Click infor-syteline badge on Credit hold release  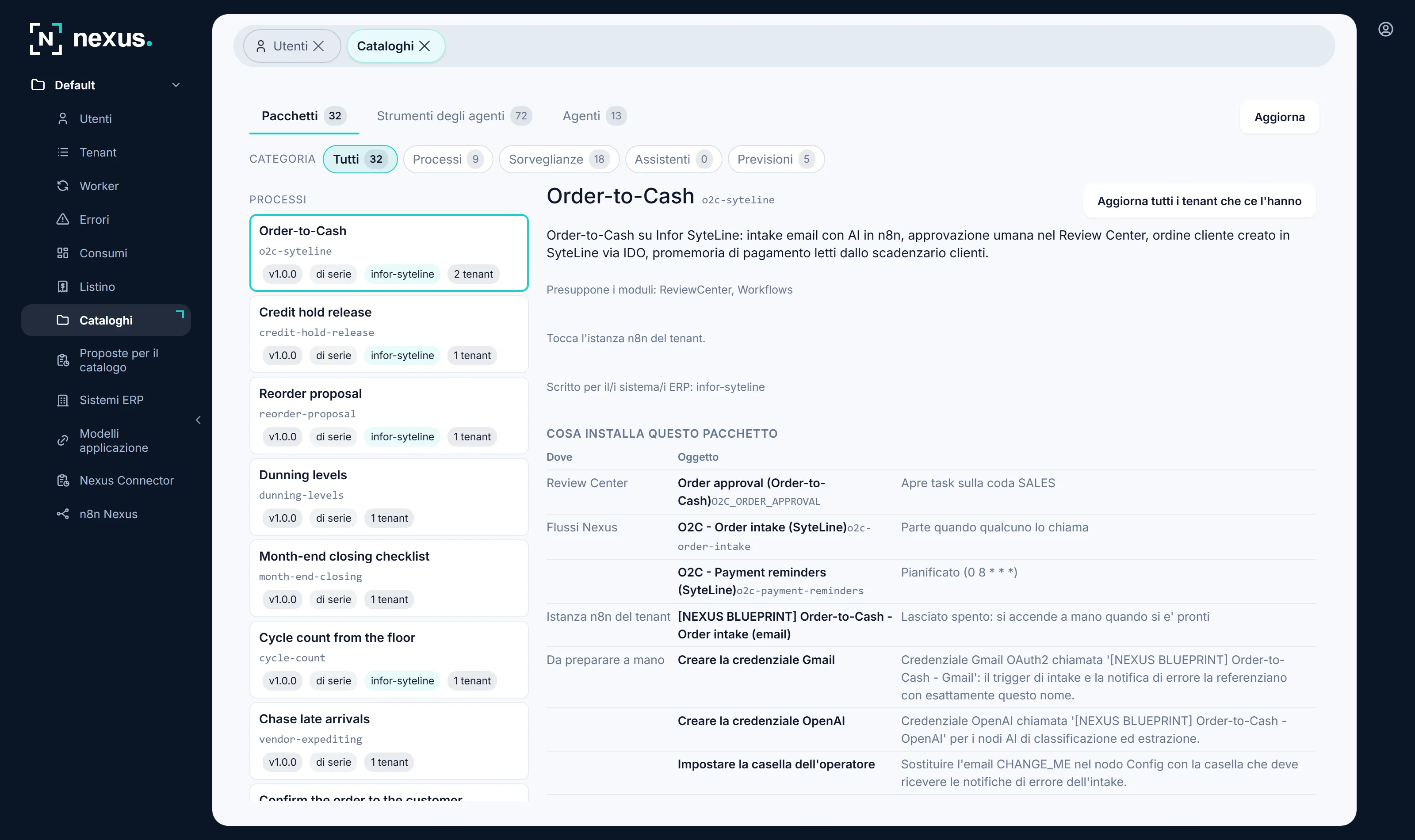[402, 355]
